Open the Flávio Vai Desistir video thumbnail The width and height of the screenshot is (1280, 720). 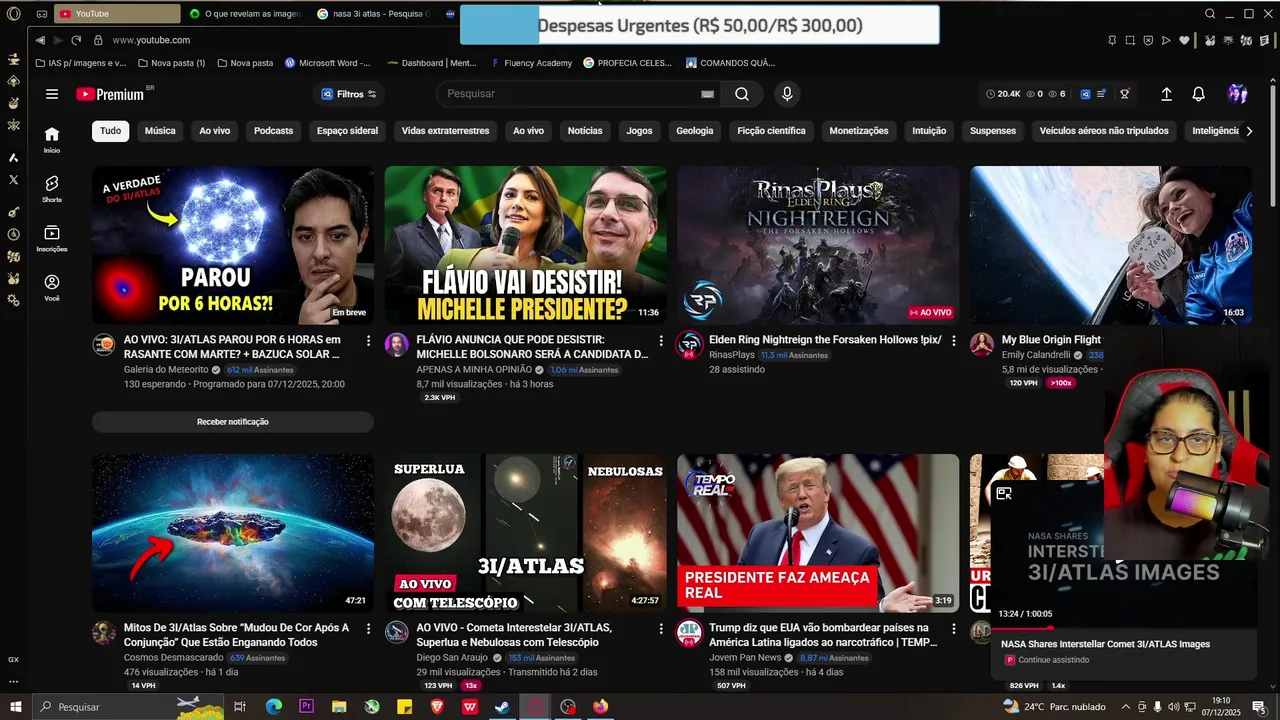coord(525,245)
